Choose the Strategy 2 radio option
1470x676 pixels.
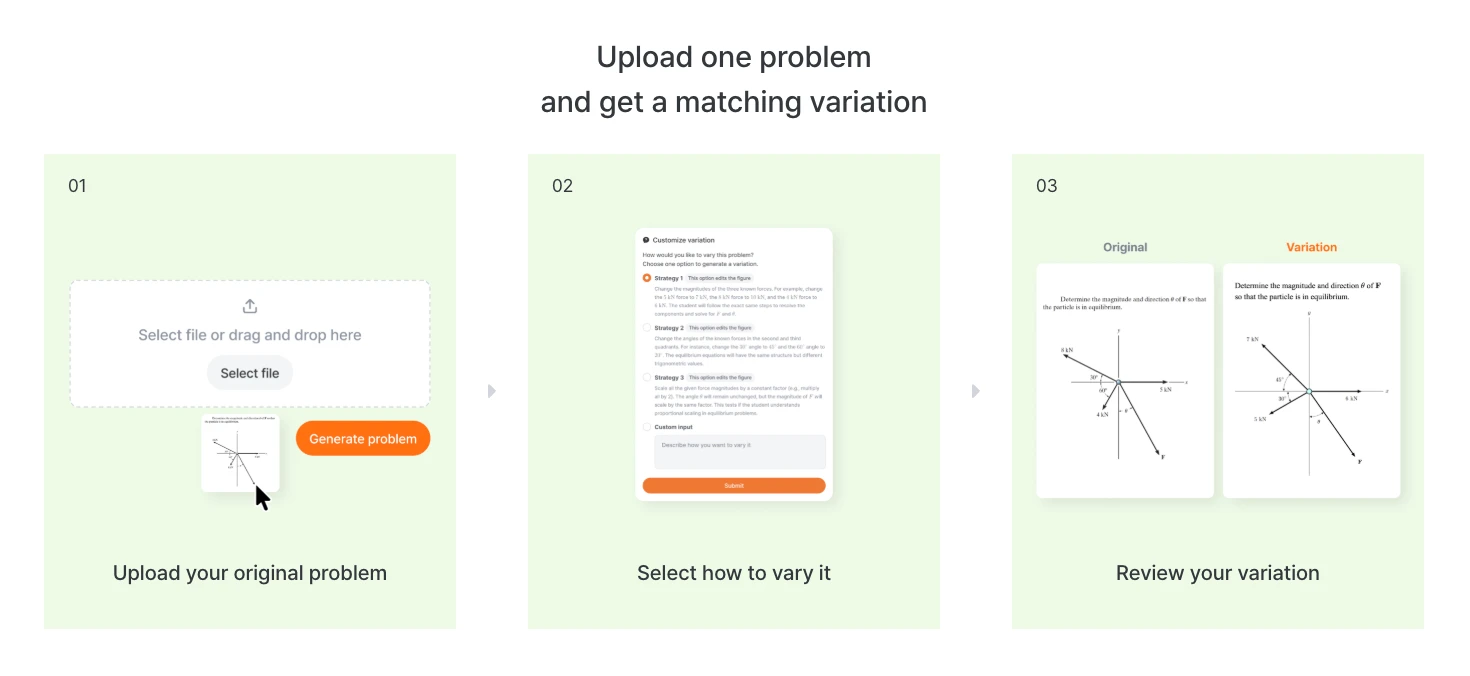[x=647, y=328]
